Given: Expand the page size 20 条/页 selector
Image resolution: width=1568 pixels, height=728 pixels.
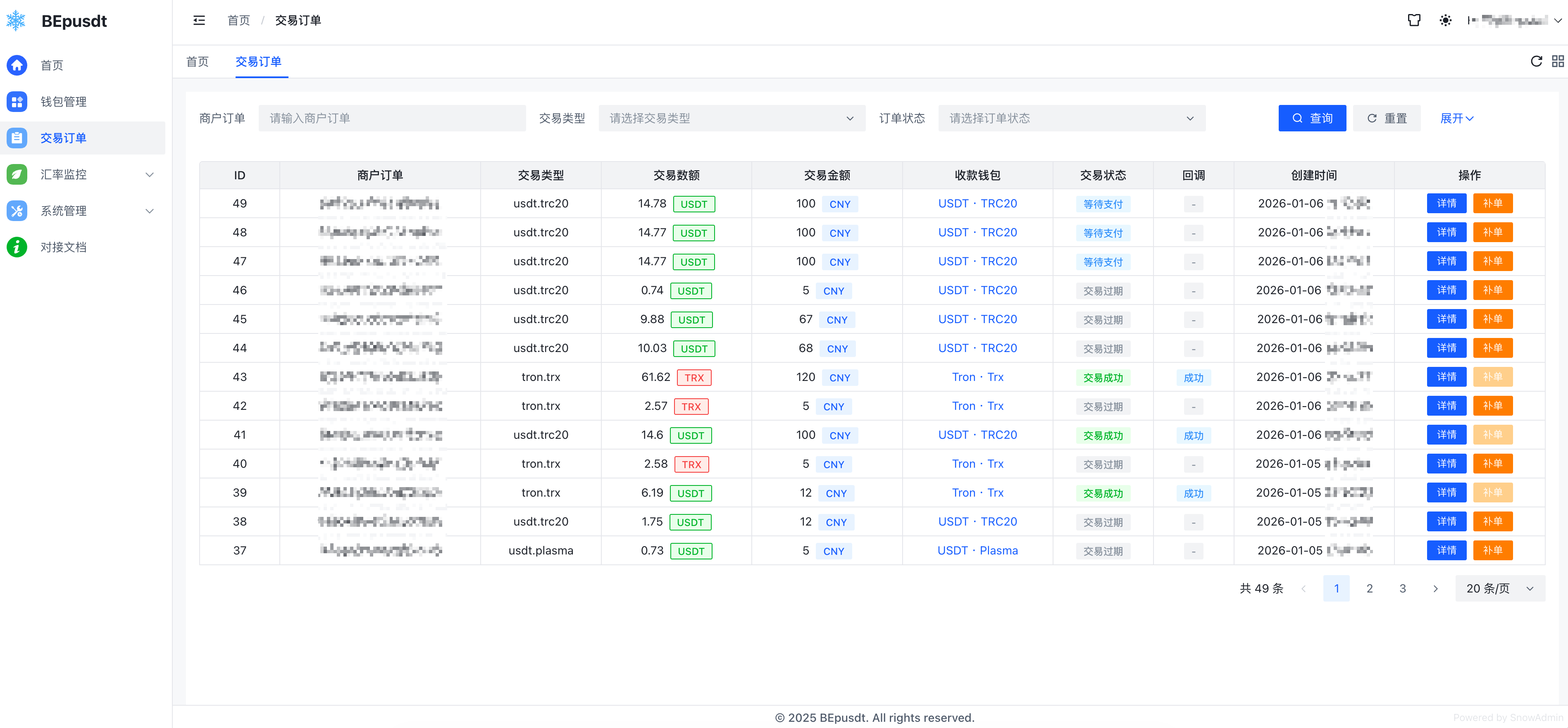Looking at the screenshot, I should click(x=1500, y=589).
